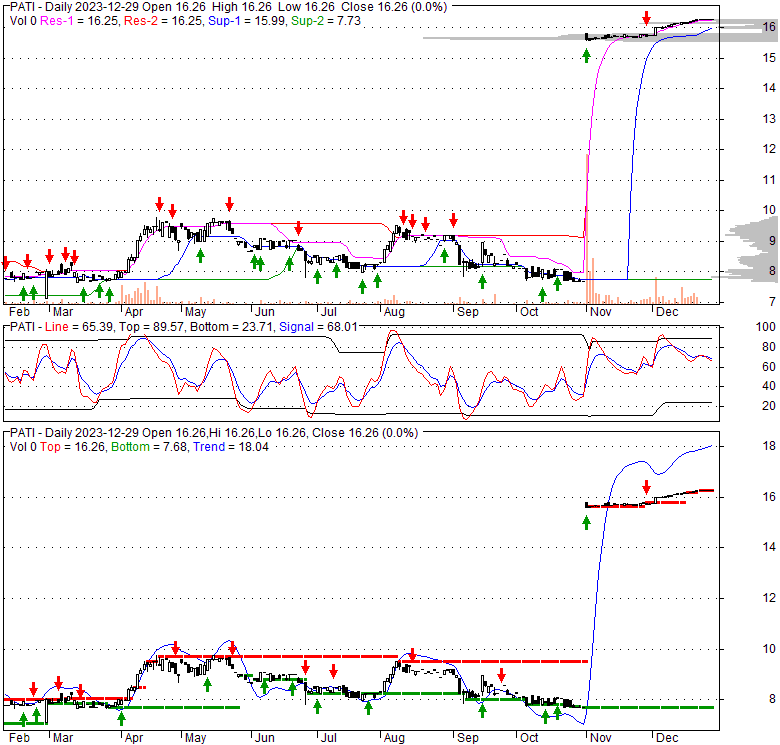The image size is (780, 745).
Task: Select the Top = 16.26 label in the bottom chart
Action: (x=72, y=447)
